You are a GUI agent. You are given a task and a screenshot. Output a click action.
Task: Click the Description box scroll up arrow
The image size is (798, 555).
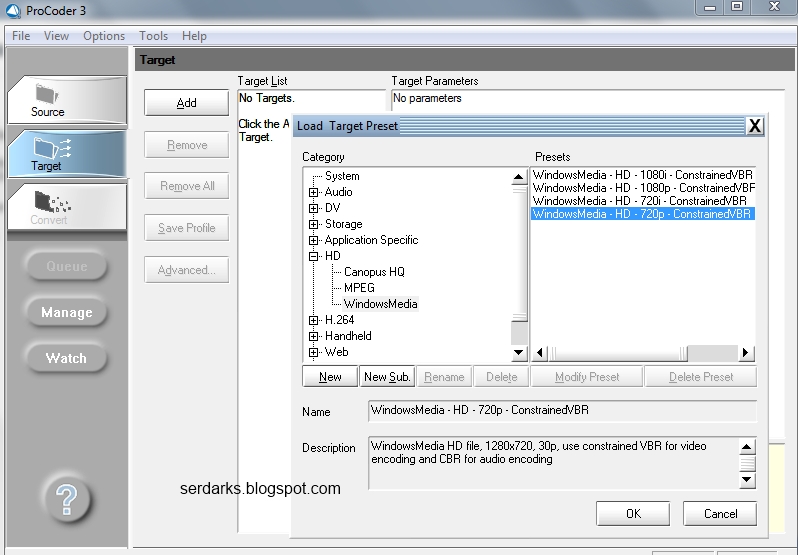747,447
